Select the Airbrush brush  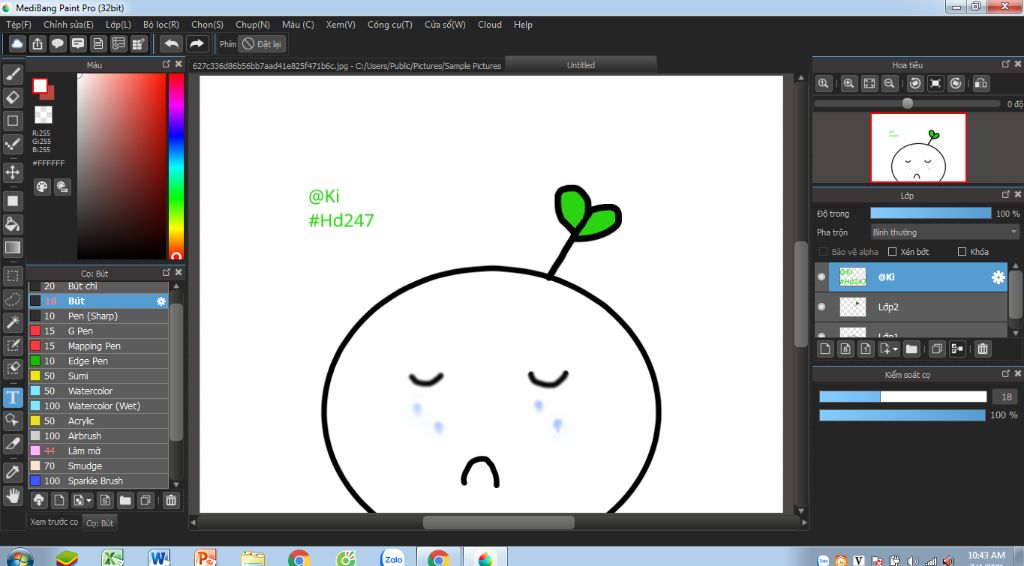(99, 436)
